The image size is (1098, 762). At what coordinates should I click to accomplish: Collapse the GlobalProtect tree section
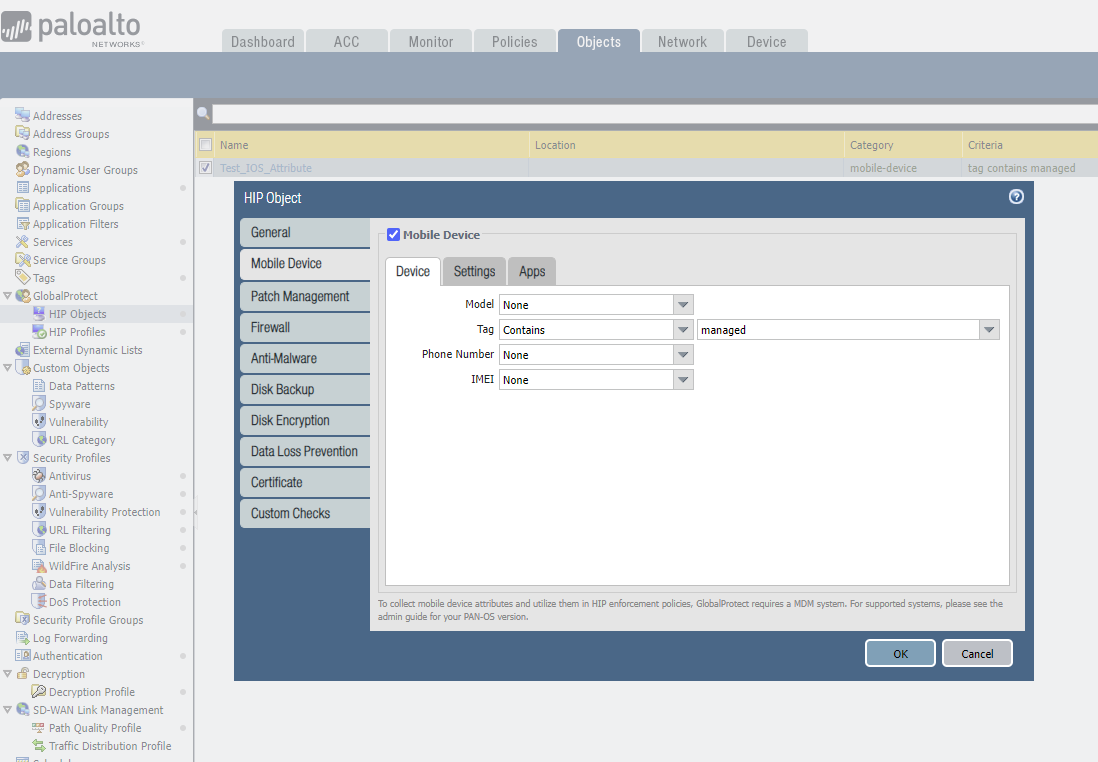(8, 295)
